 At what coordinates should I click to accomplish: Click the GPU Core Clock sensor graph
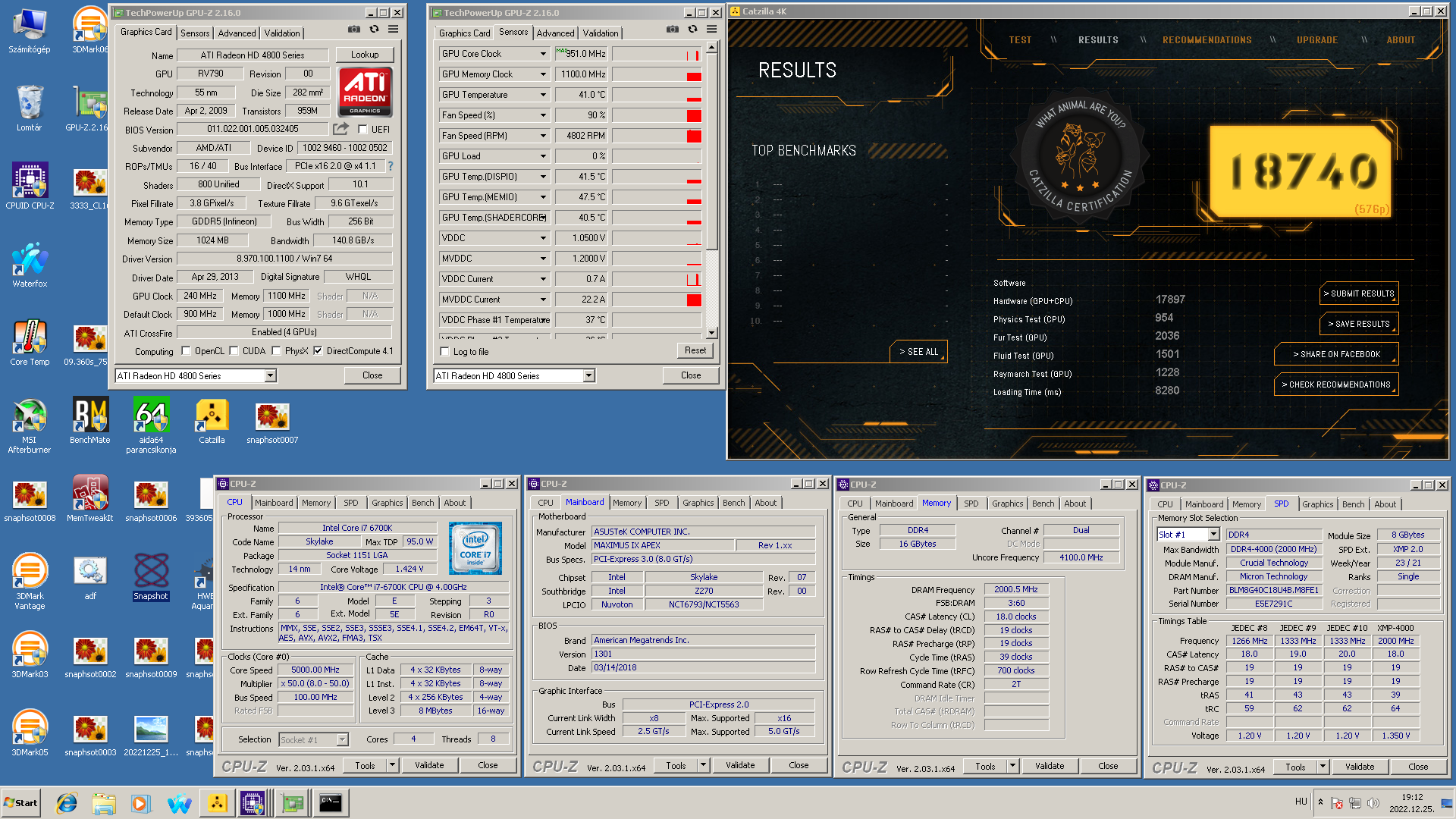(x=657, y=54)
